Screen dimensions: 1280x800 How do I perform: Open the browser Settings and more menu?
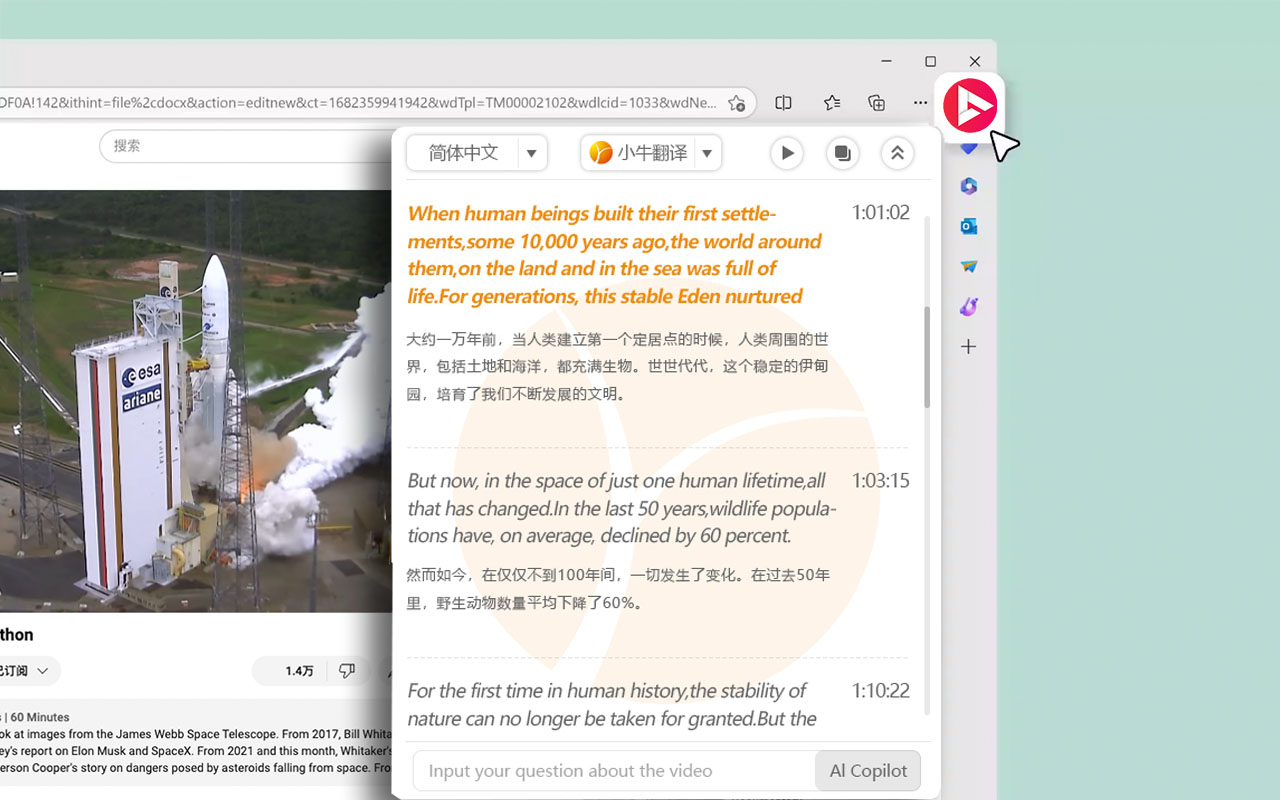[920, 102]
